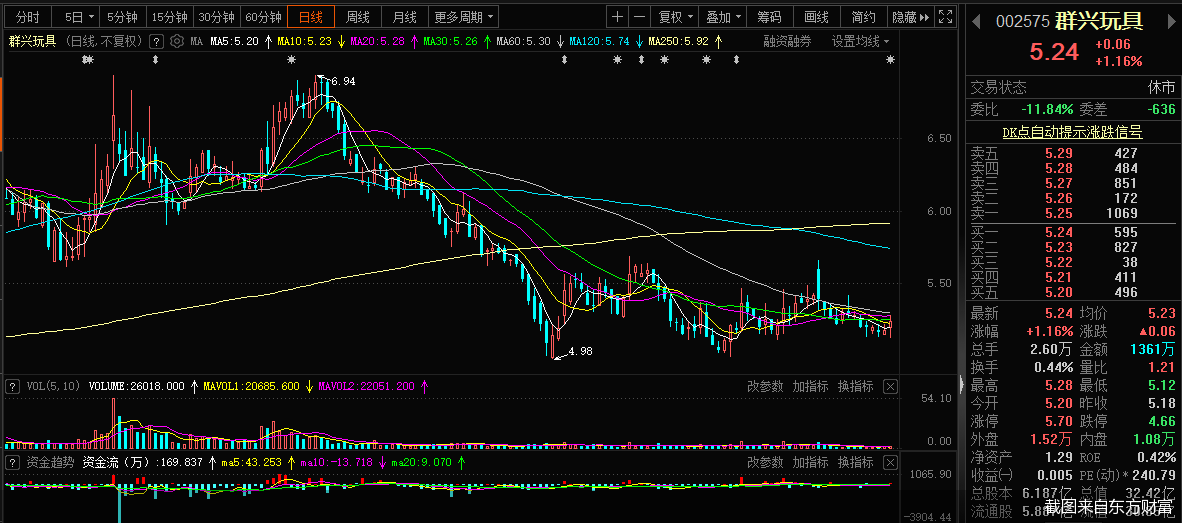
Task: Go to previous stock with left arrow
Action: click(977, 22)
